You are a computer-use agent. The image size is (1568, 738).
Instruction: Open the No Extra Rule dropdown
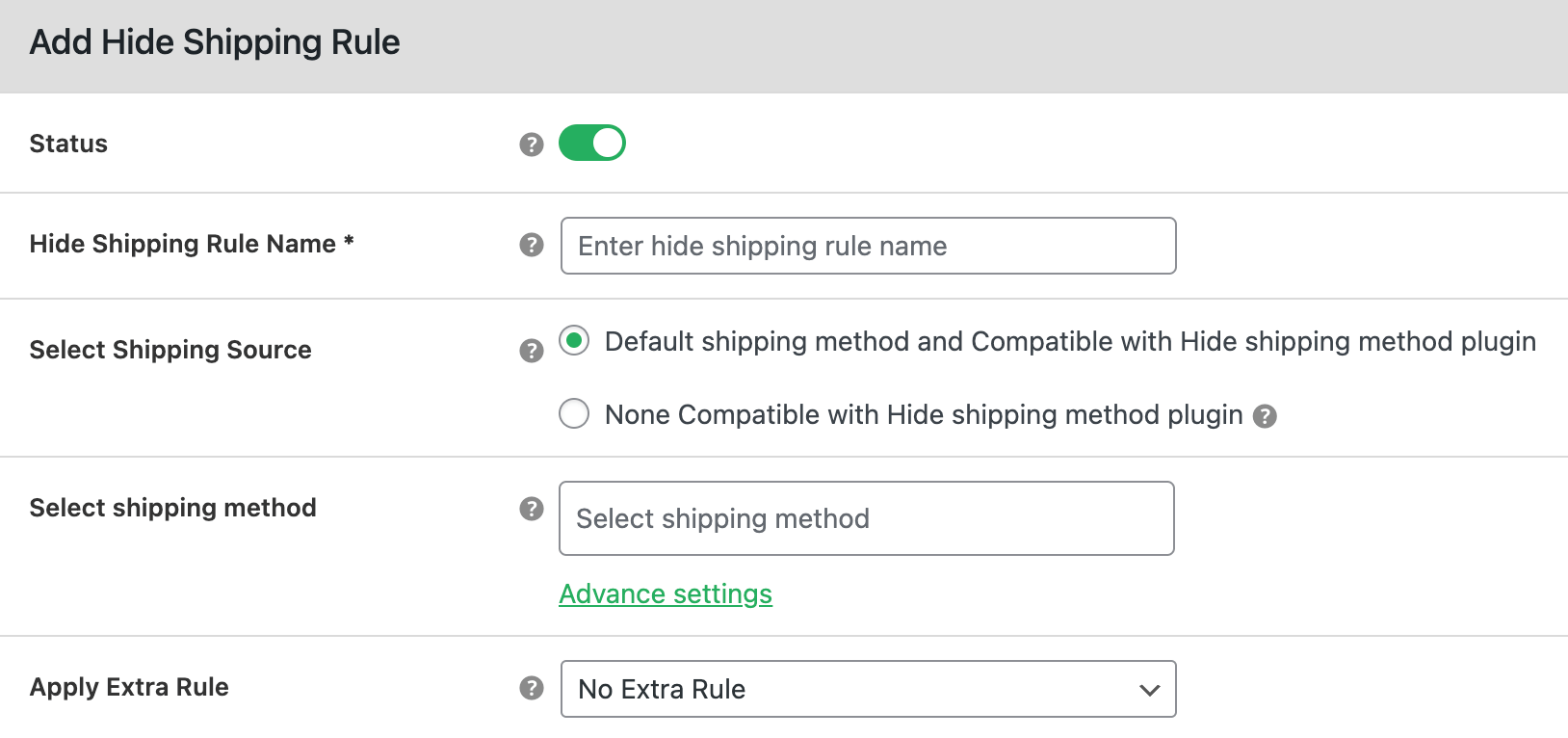click(867, 689)
